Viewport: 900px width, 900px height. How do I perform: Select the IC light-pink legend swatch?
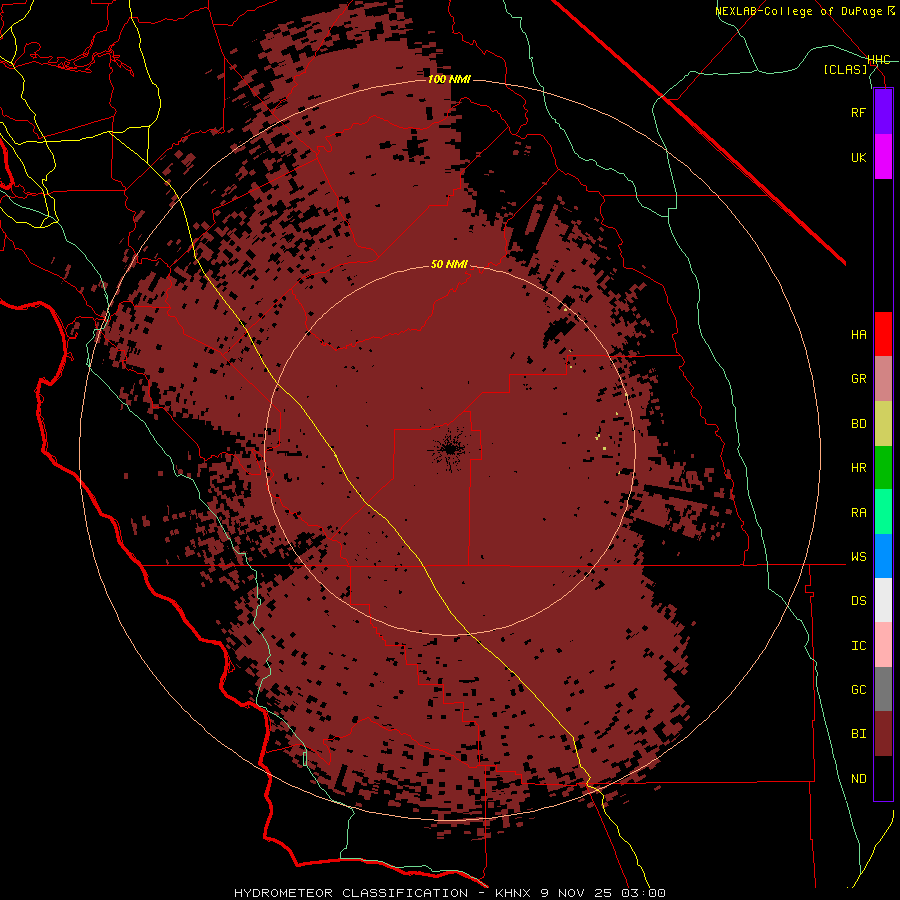tap(883, 645)
